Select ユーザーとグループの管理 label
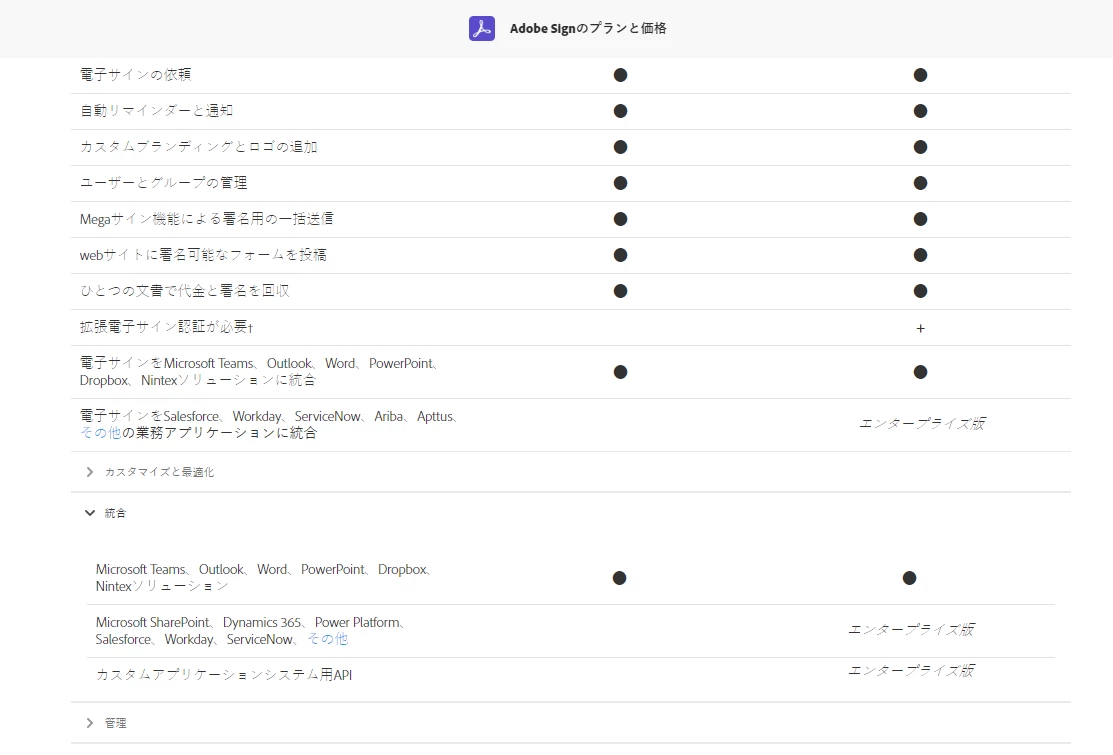 coord(163,183)
